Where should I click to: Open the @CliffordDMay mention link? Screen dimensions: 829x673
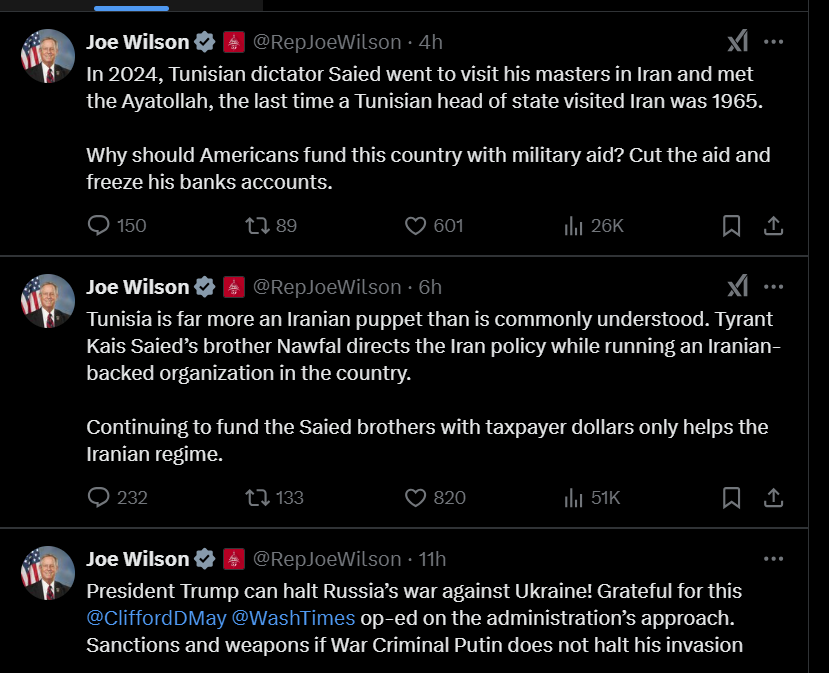[155, 618]
